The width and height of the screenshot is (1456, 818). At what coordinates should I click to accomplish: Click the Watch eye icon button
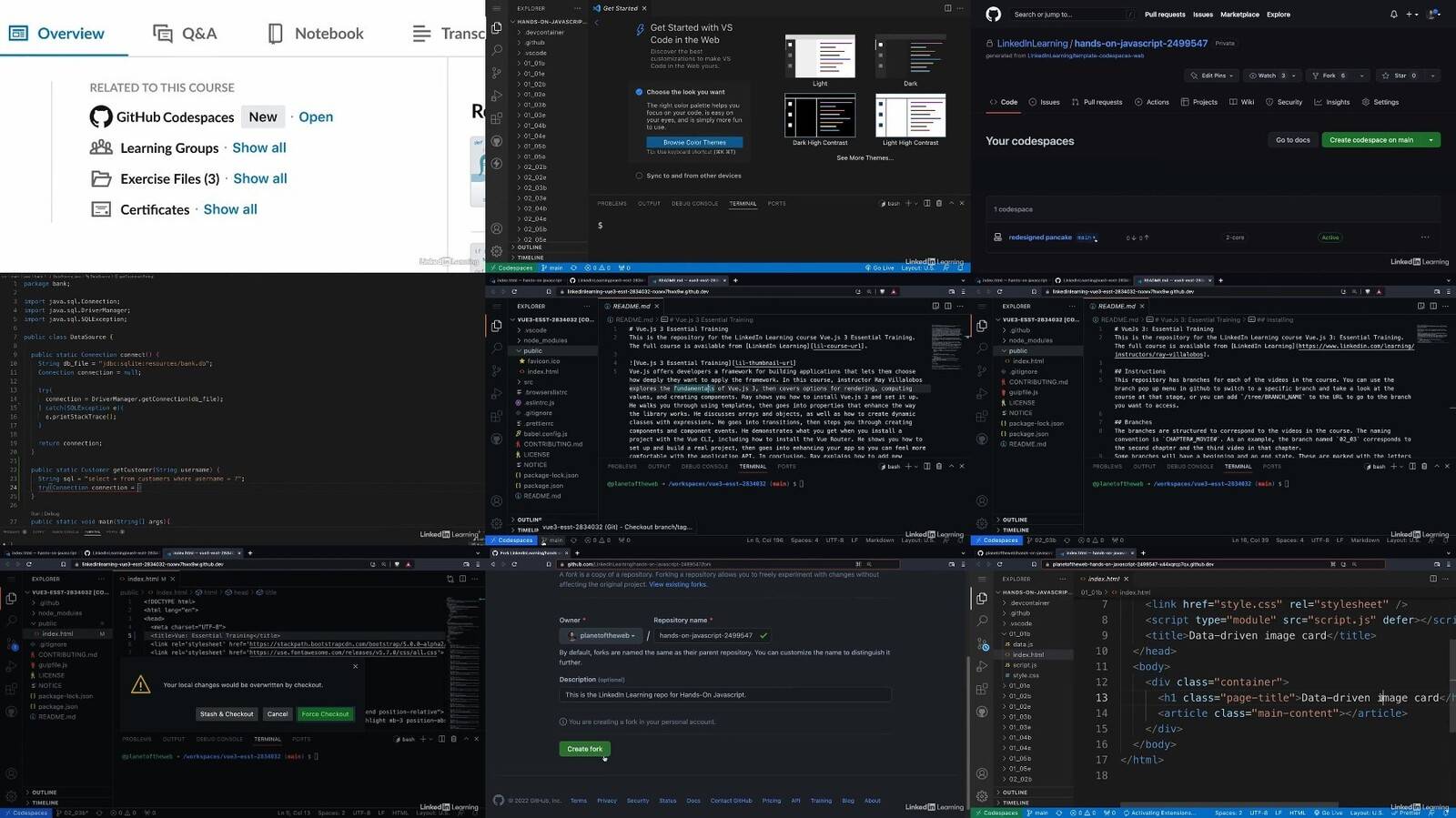pyautogui.click(x=1271, y=76)
